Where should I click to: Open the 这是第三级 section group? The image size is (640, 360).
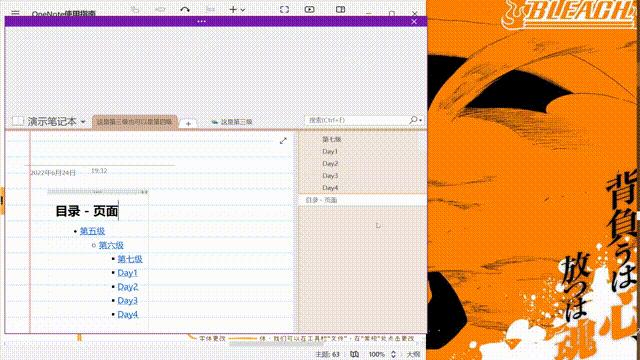point(232,122)
